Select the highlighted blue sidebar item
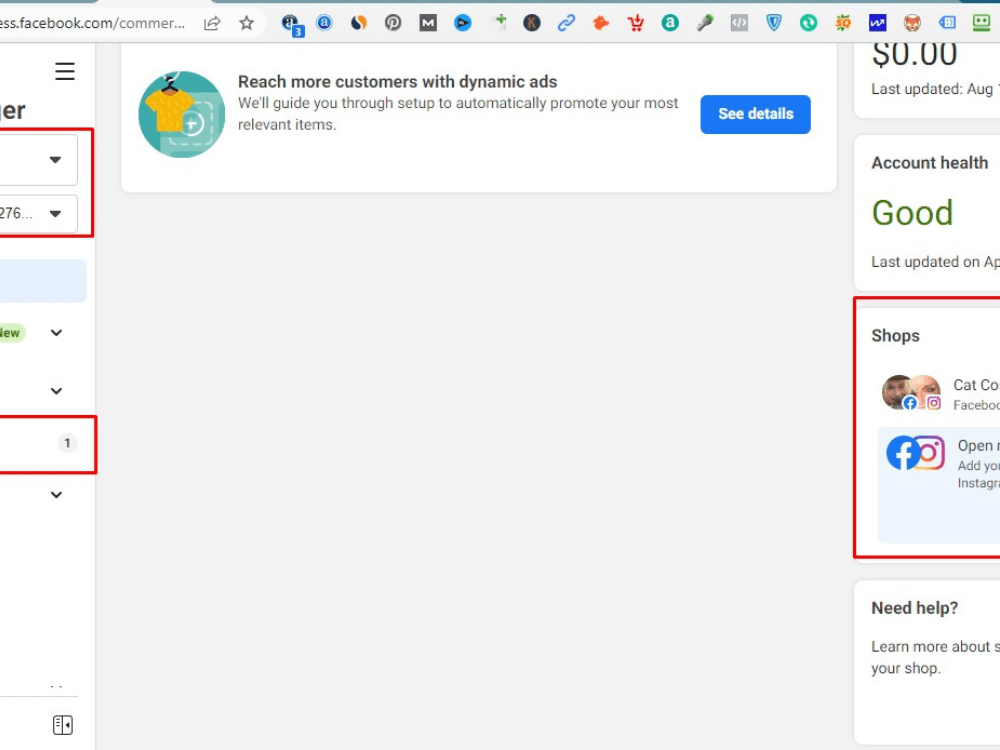 tap(43, 281)
